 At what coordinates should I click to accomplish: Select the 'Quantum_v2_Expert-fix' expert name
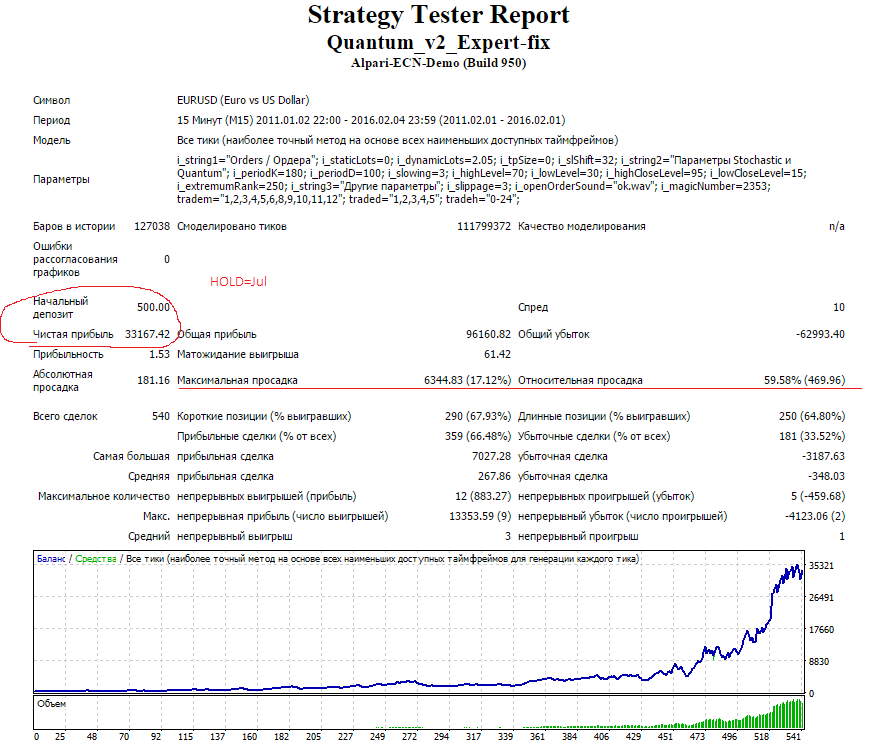438,42
